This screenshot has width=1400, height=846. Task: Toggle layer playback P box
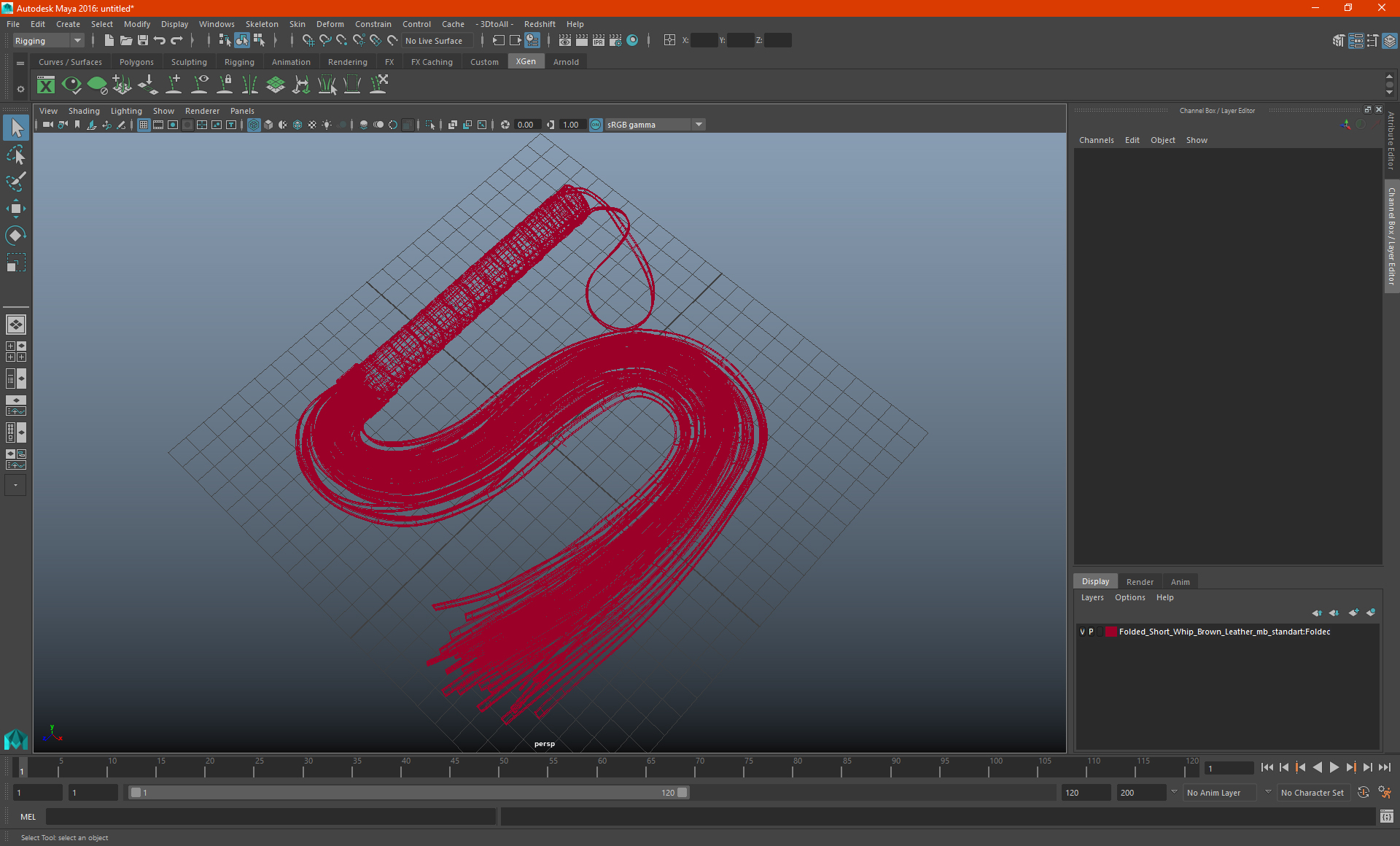click(x=1091, y=632)
